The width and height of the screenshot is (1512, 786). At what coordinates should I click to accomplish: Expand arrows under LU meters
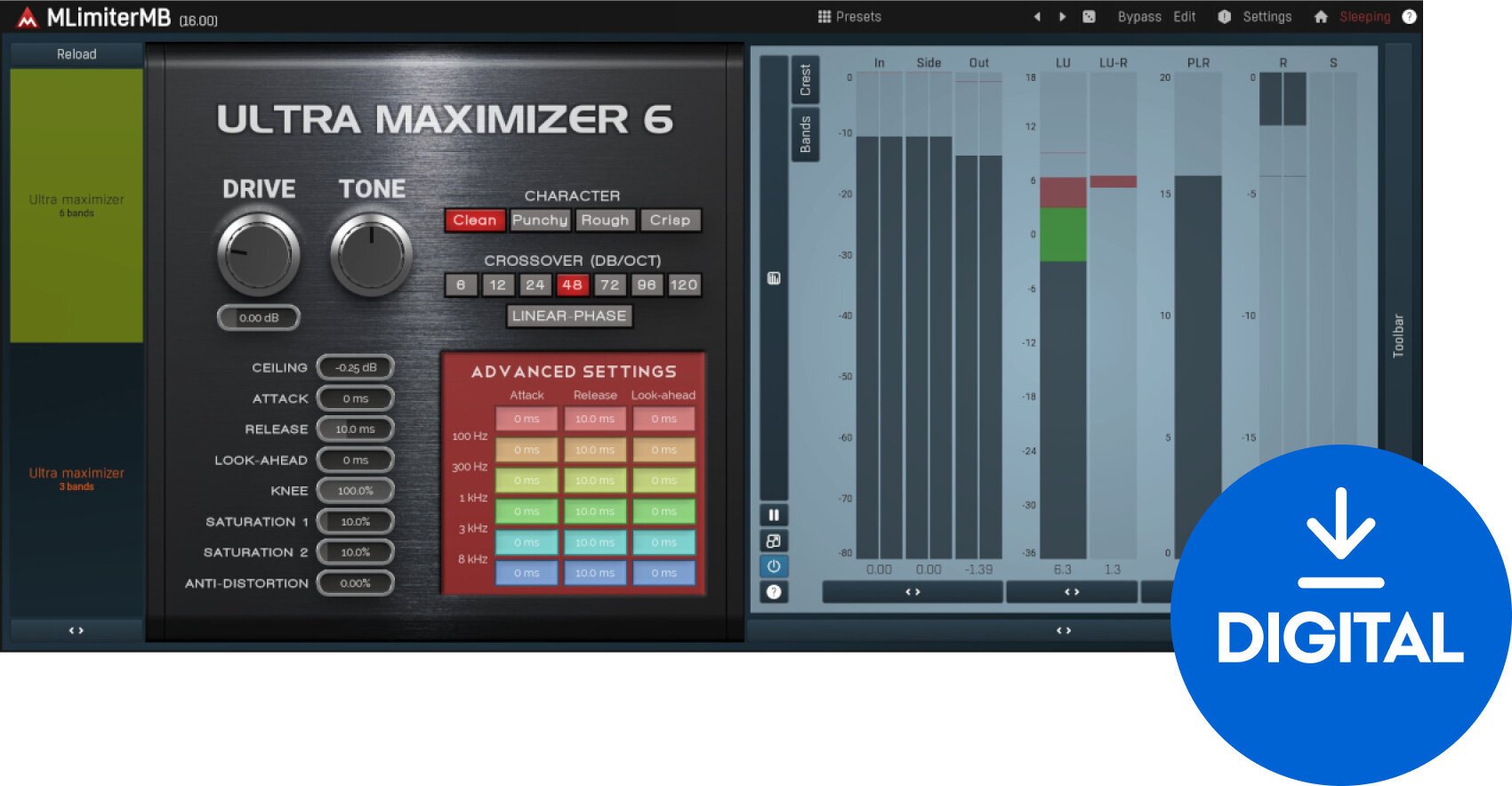point(1072,592)
